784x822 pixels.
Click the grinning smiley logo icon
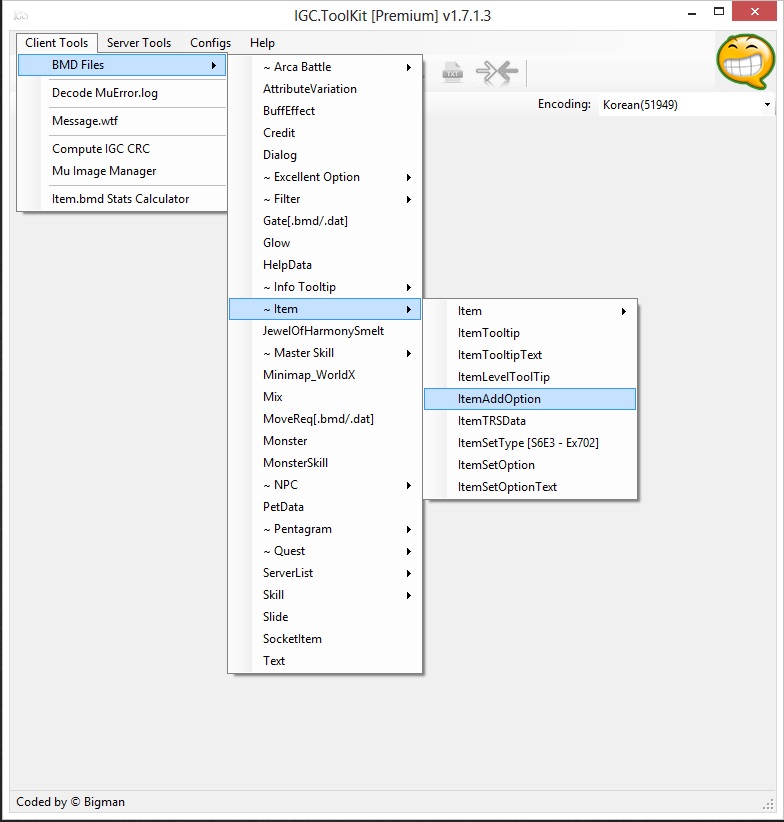pyautogui.click(x=746, y=61)
